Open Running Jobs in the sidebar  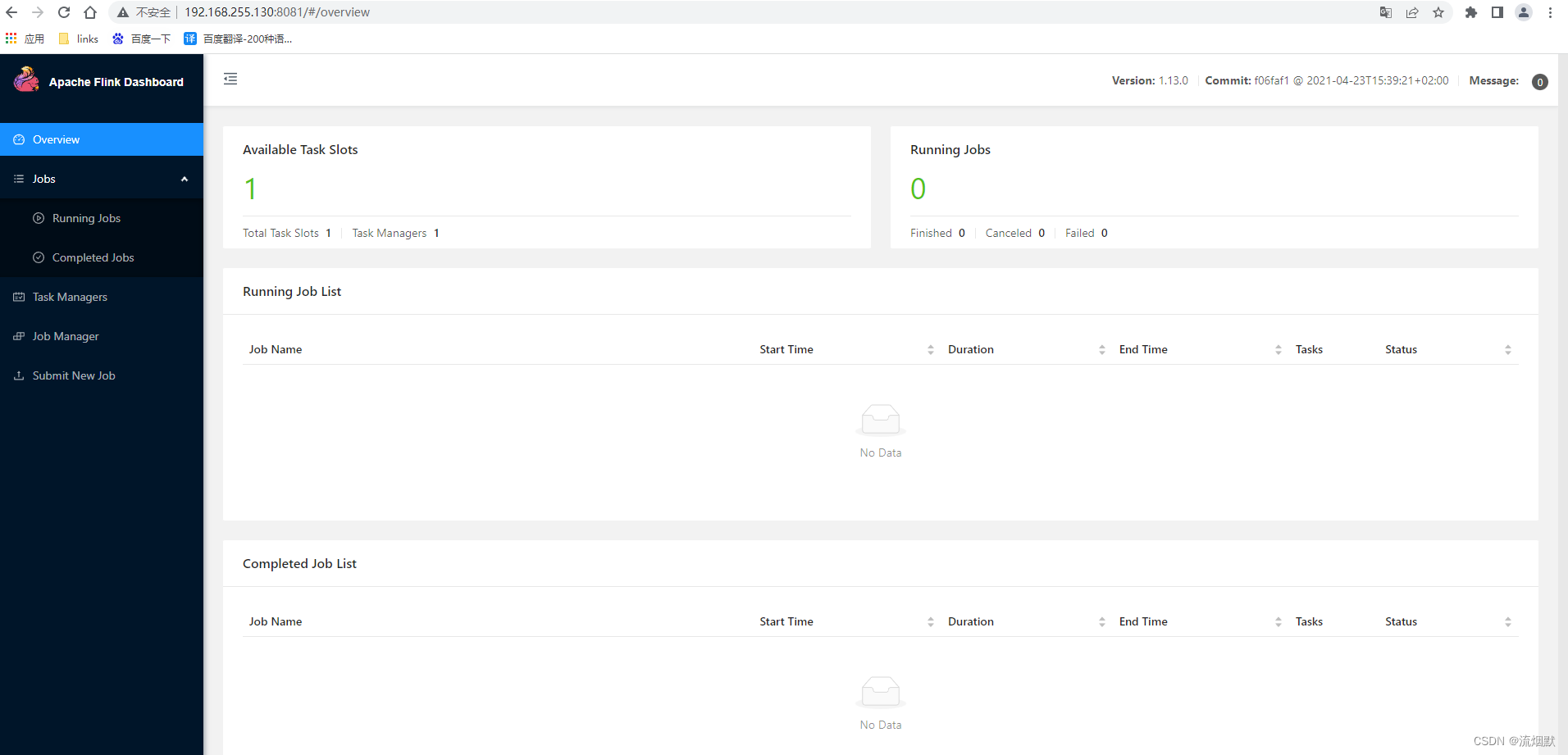(102, 218)
